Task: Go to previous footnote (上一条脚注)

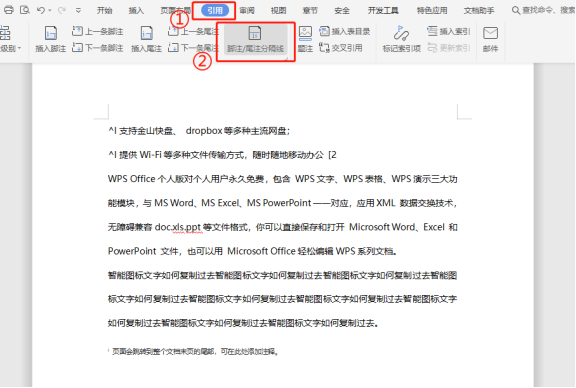Action: [x=98, y=32]
